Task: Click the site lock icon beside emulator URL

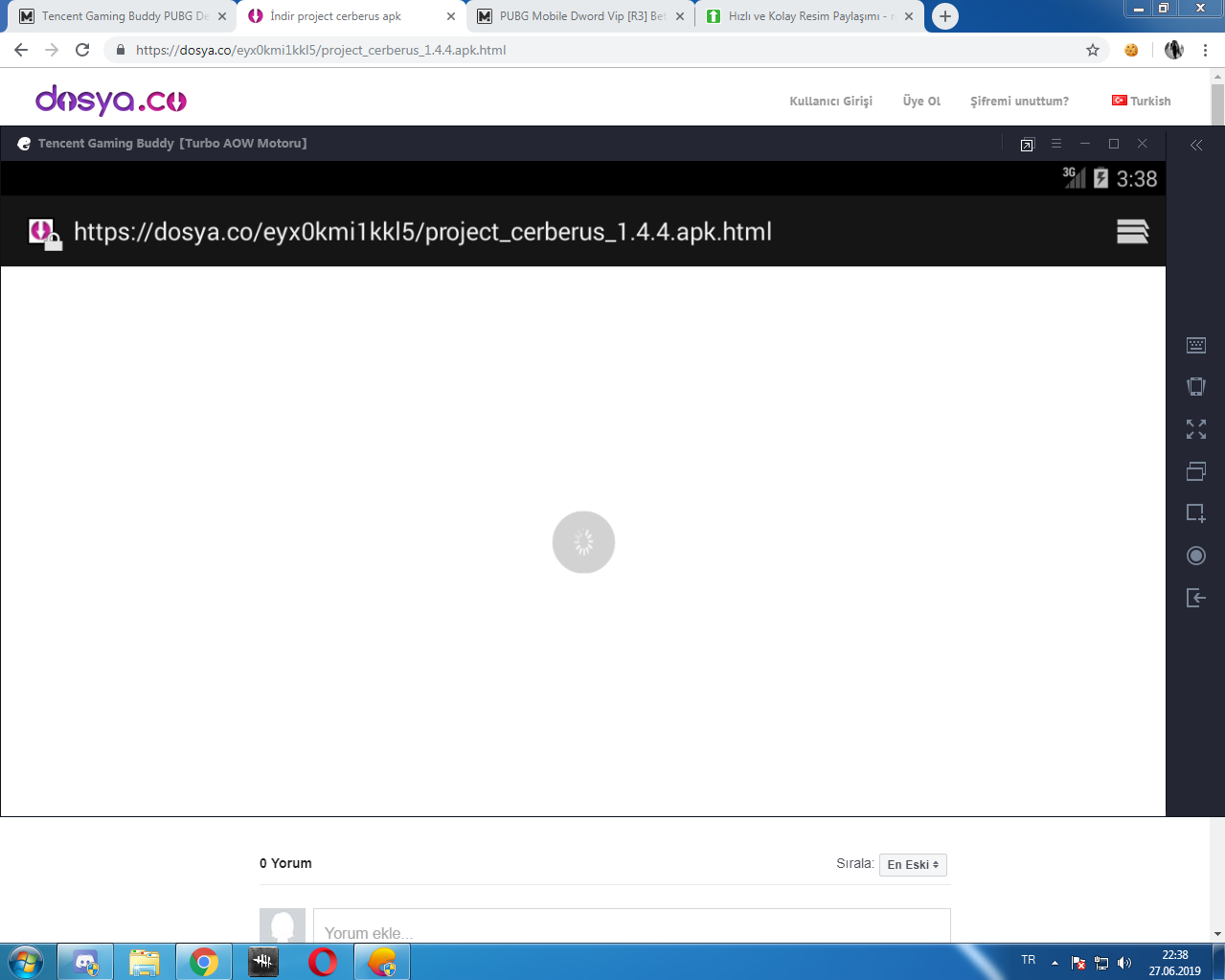Action: coord(44,233)
